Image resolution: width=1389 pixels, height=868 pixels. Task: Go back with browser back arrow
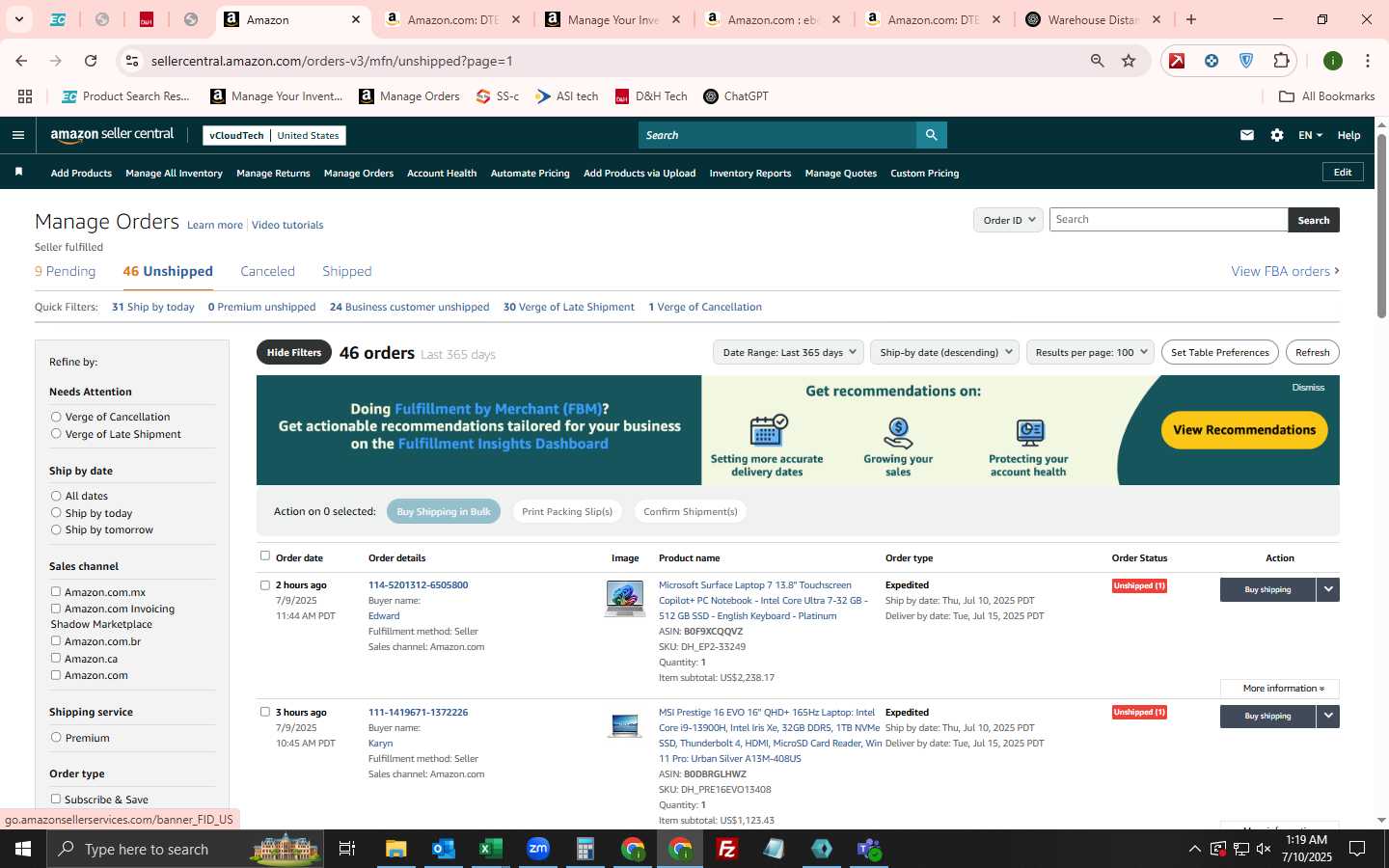(21, 61)
